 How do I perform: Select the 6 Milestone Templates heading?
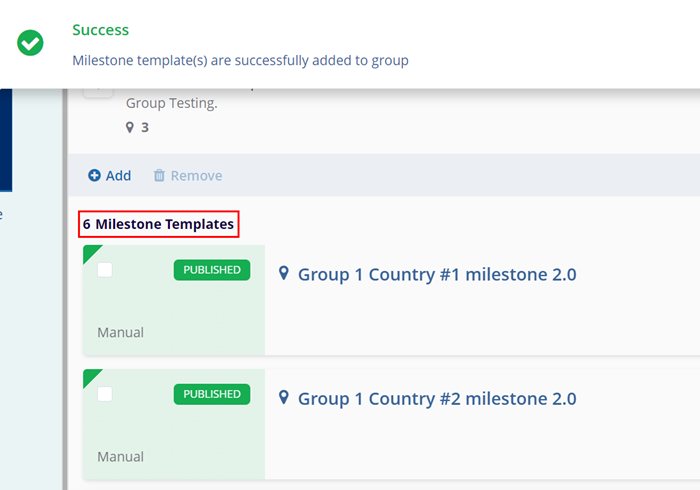click(159, 225)
